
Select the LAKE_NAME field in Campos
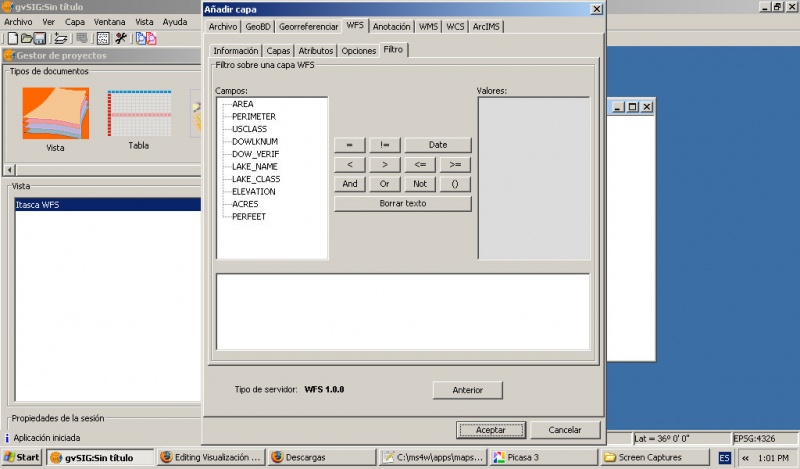tap(254, 166)
